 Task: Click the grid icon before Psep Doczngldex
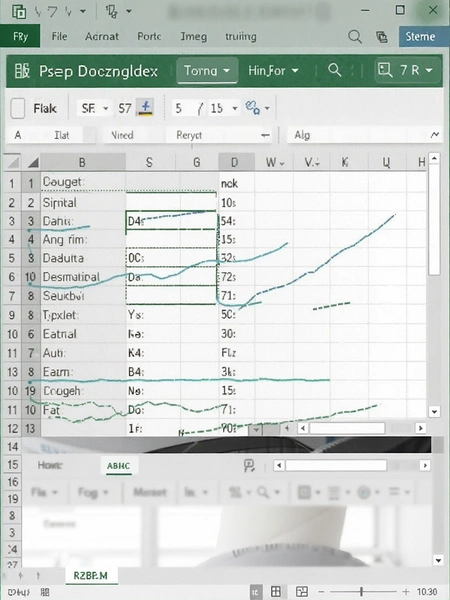(x=21, y=71)
